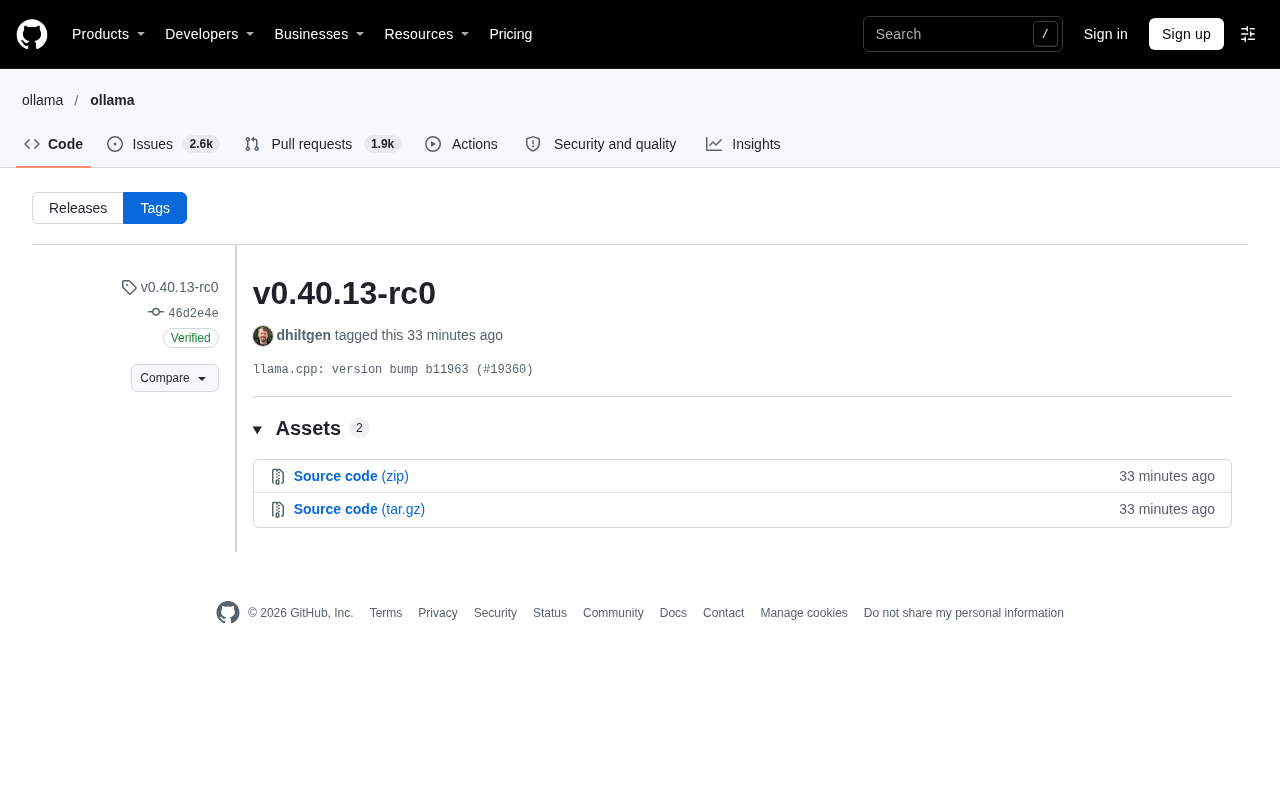The height and width of the screenshot is (800, 1280).
Task: Open the ollama repository link
Action: [x=112, y=100]
